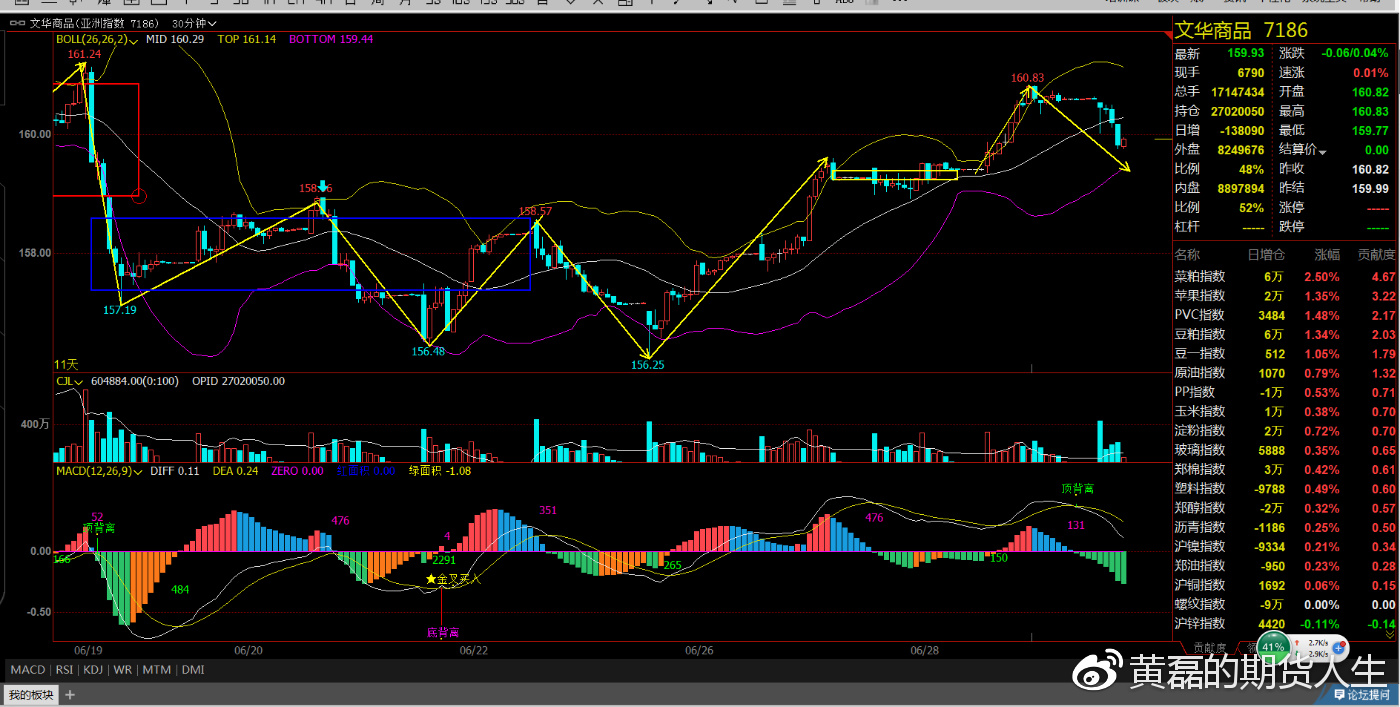Viewport: 1400px width, 707px height.
Task: Click the 总手 value 17147434
Action: tap(1238, 92)
